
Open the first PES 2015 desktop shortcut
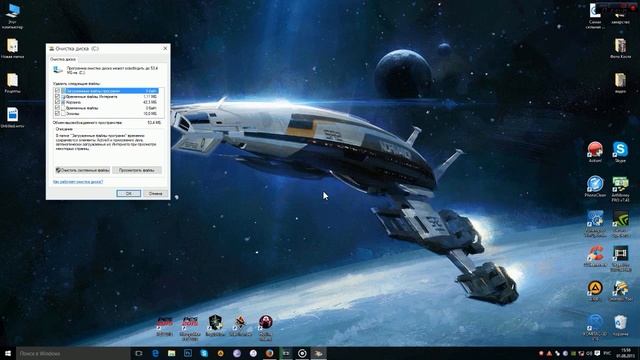tap(164, 326)
